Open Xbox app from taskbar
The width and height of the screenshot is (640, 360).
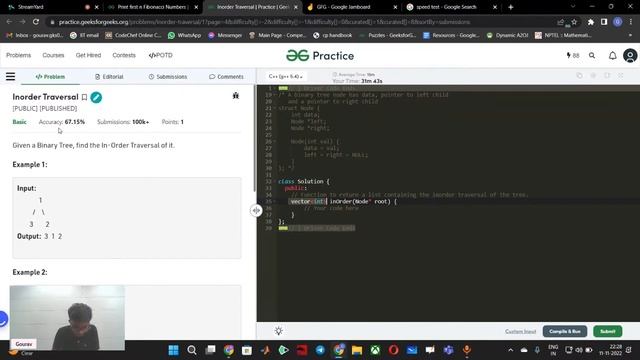click(x=375, y=350)
